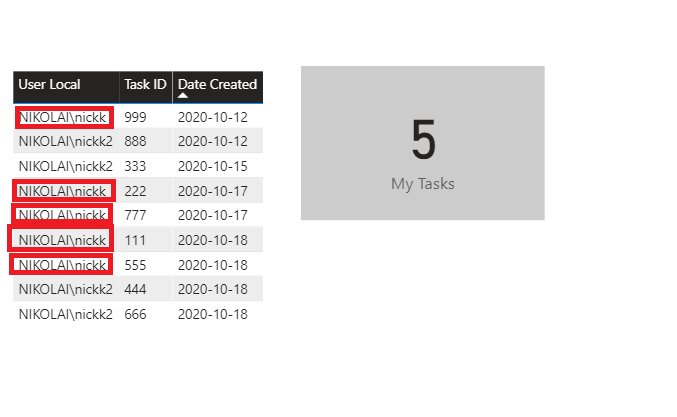Select the row with Task ID 333
The height and width of the screenshot is (417, 677).
point(138,166)
